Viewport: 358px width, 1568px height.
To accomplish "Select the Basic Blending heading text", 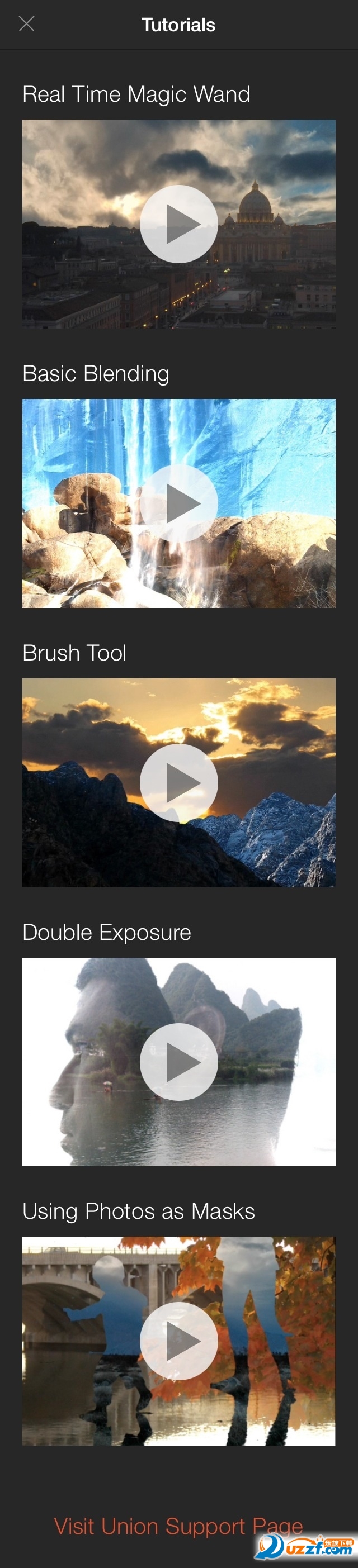I will 96,374.
